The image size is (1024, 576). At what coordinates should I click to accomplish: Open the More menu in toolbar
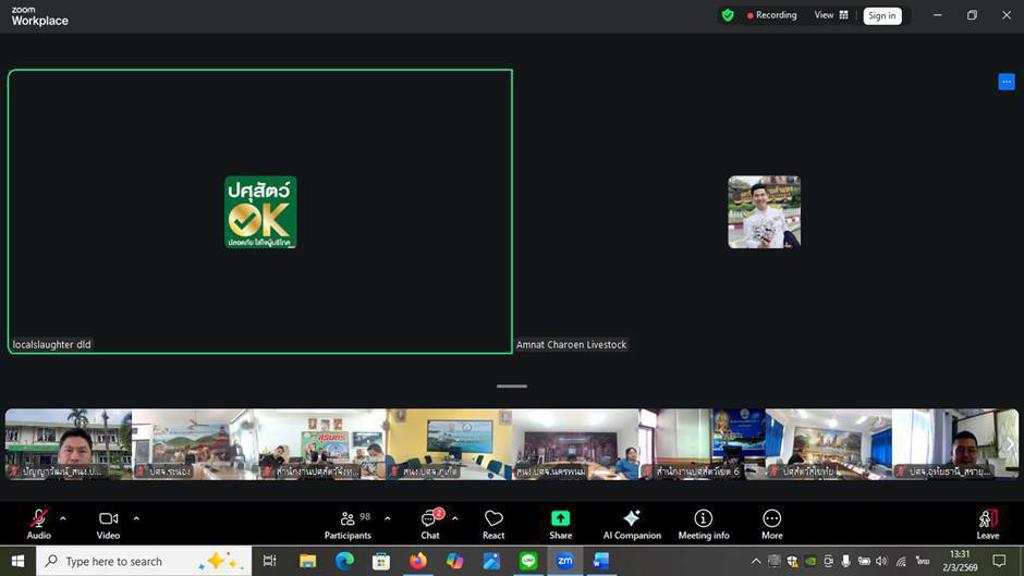tap(771, 522)
